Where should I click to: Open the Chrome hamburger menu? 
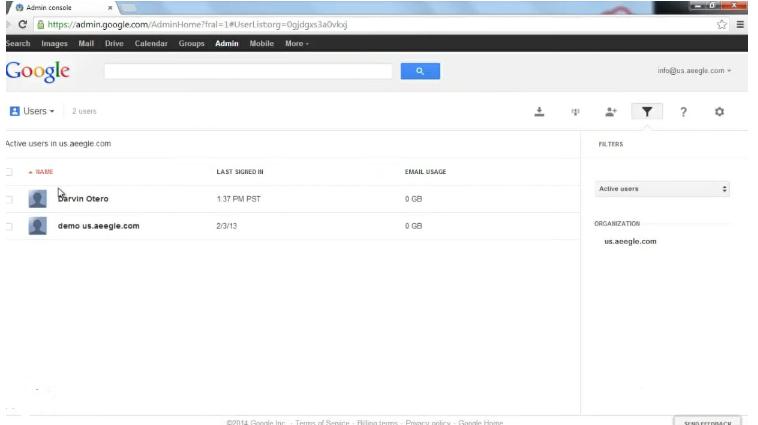pos(740,25)
